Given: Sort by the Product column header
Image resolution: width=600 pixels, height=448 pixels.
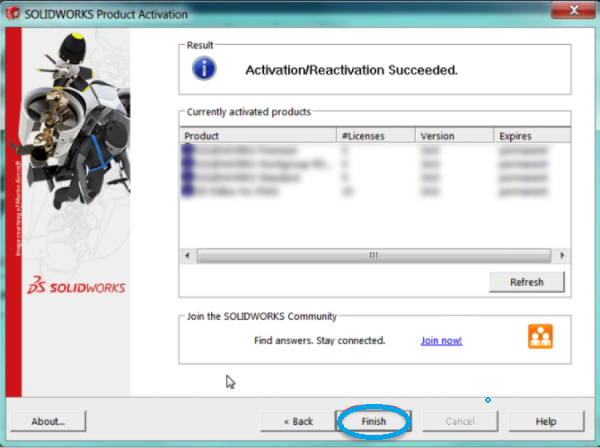Looking at the screenshot, I should (x=258, y=136).
